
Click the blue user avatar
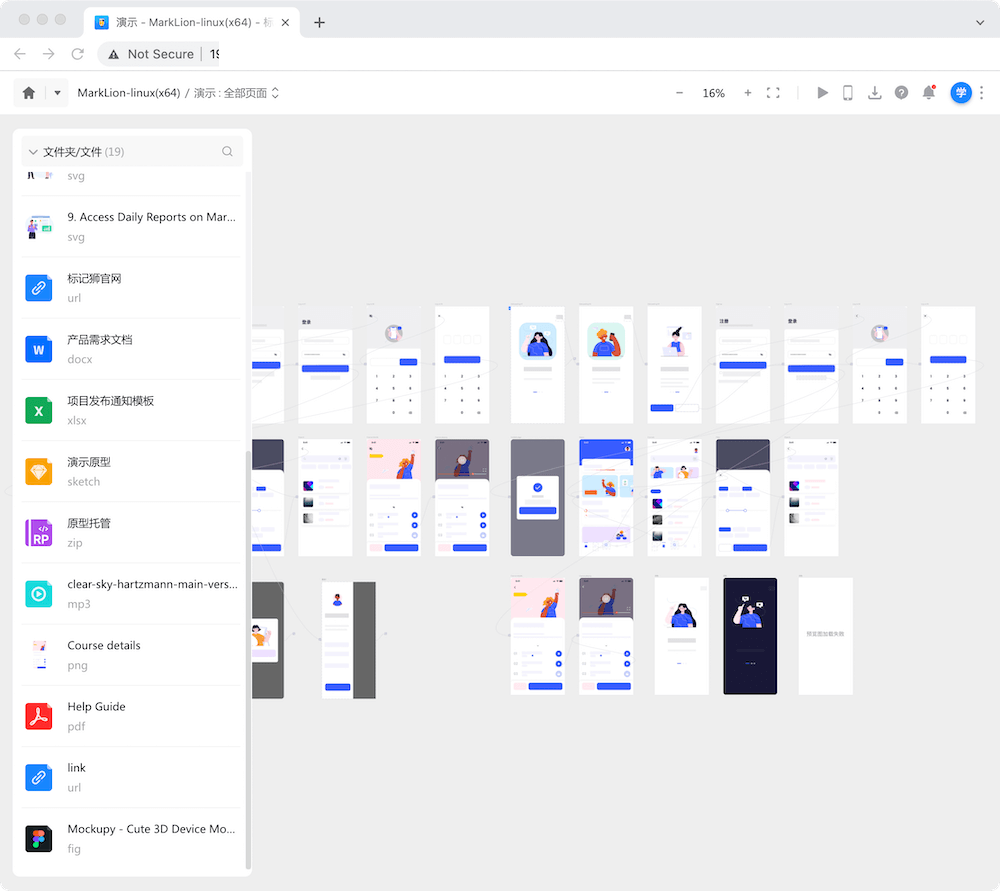click(960, 93)
